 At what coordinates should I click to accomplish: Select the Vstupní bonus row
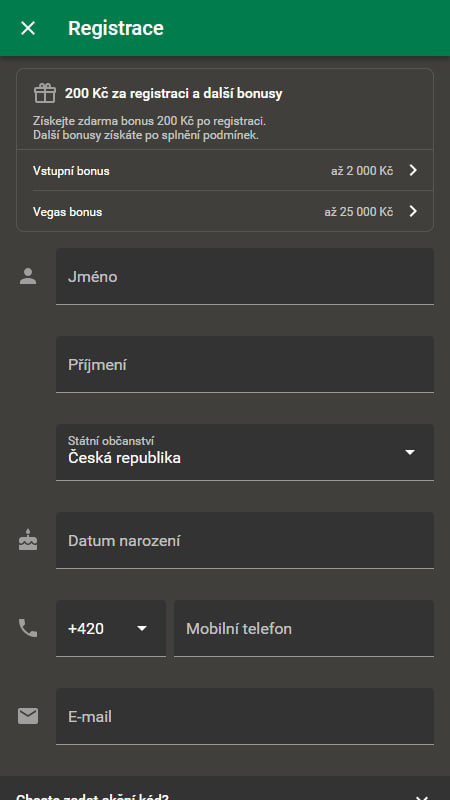pyautogui.click(x=225, y=170)
